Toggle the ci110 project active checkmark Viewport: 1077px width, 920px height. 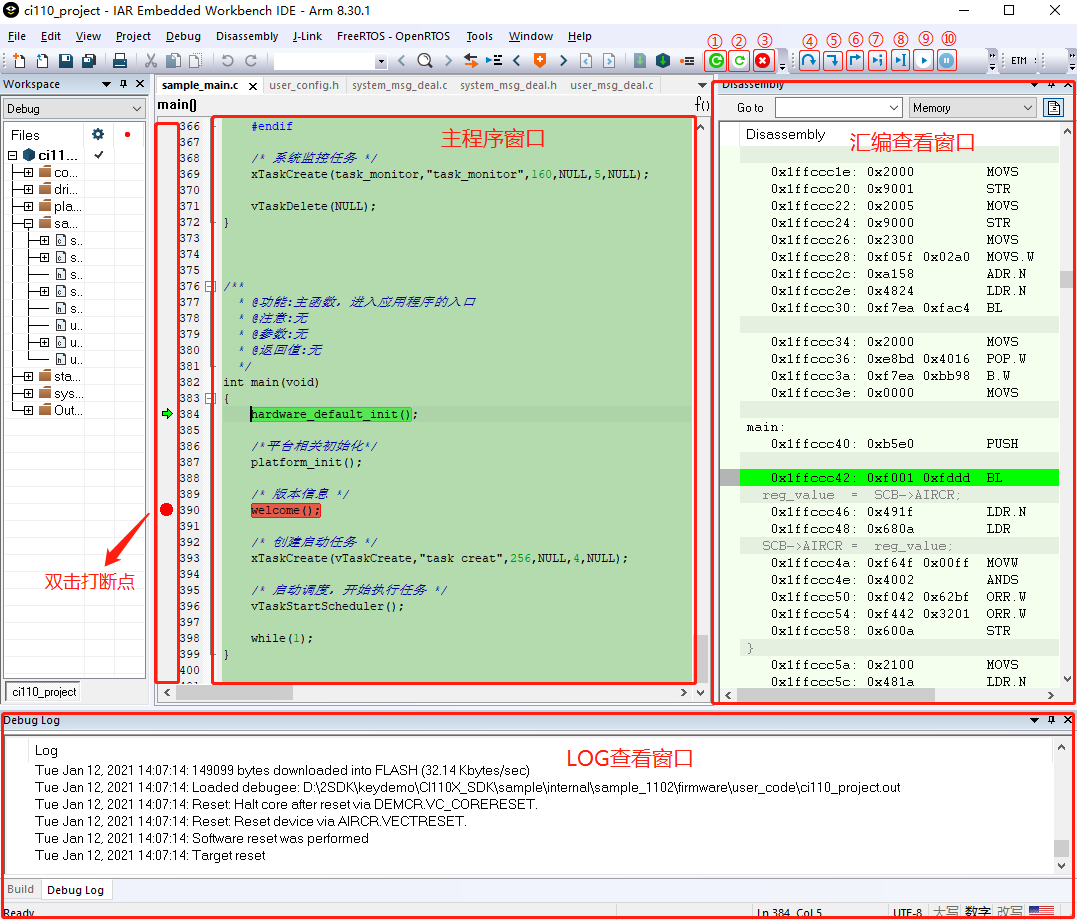pyautogui.click(x=100, y=155)
